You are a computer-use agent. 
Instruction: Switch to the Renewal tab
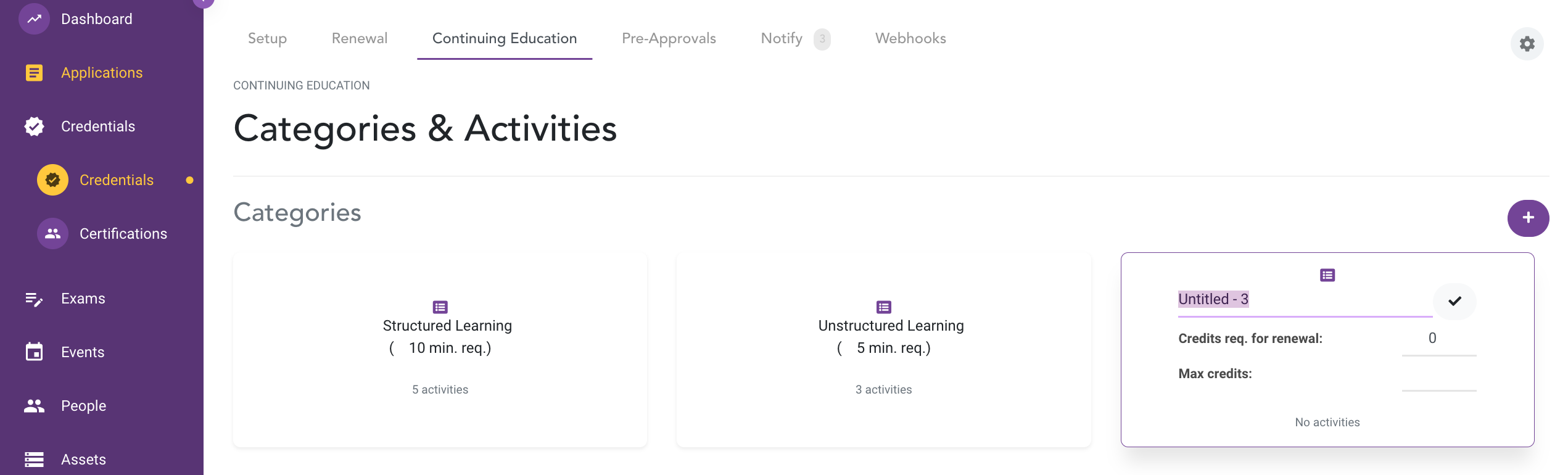[360, 38]
